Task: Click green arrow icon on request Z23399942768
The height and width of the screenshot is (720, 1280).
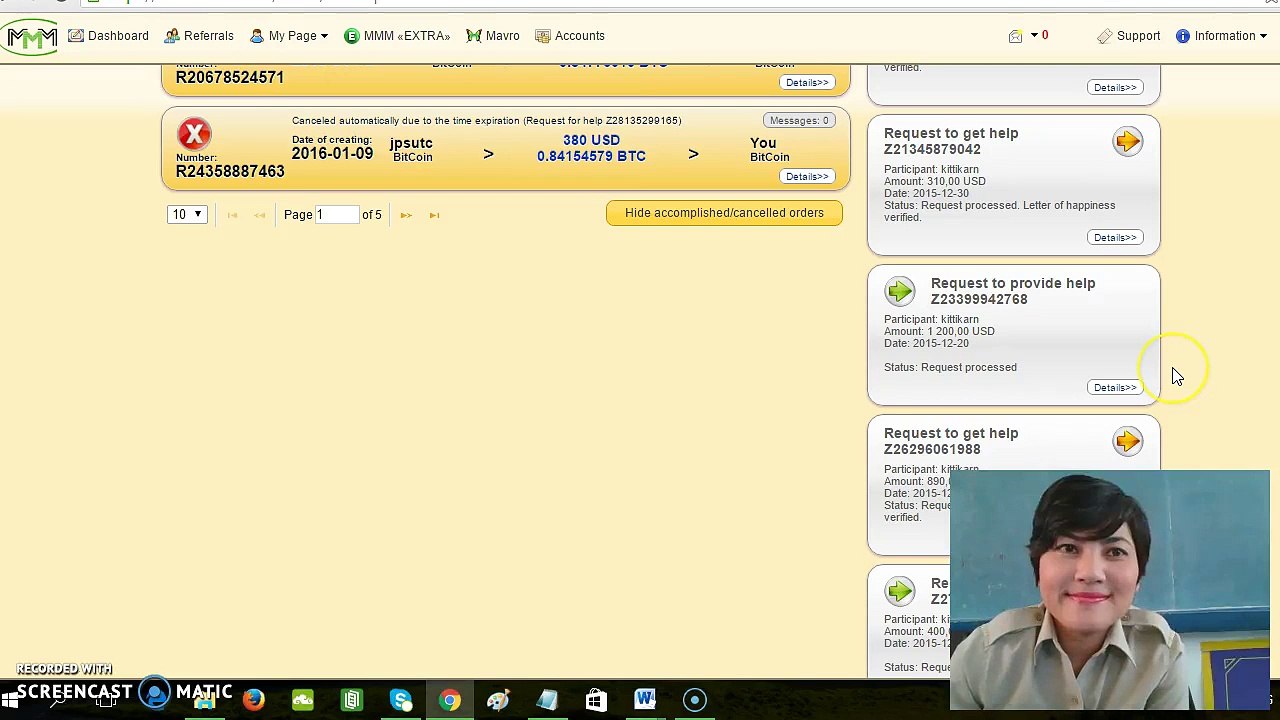Action: 899,291
